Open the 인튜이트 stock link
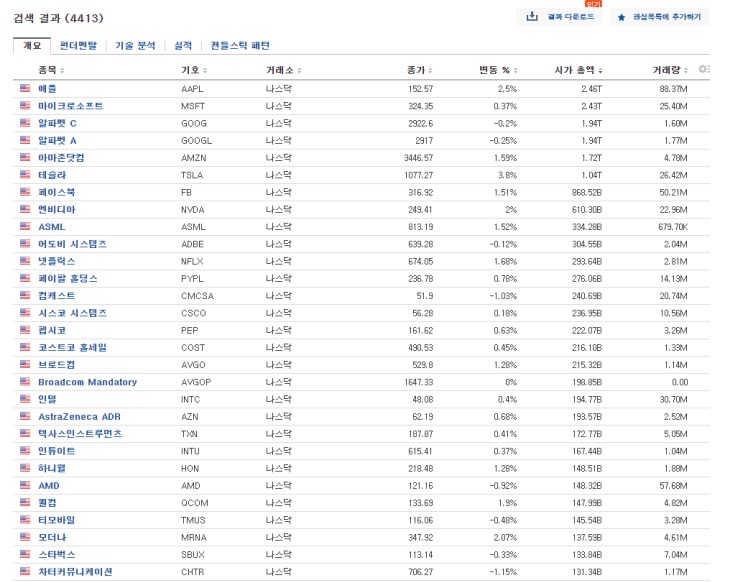This screenshot has height=583, width=743. pyautogui.click(x=56, y=451)
